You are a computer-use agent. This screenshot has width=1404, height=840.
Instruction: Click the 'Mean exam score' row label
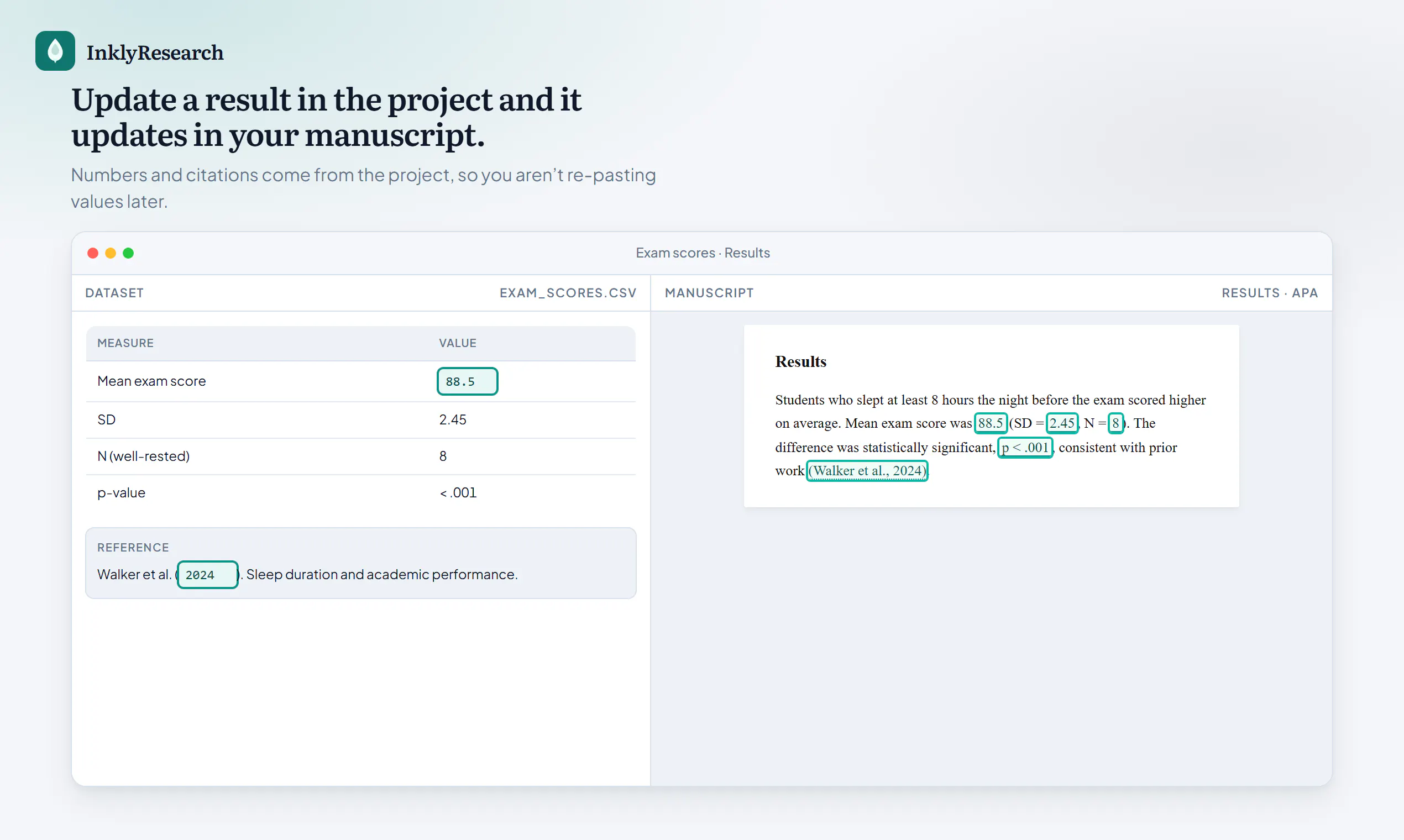click(x=151, y=381)
